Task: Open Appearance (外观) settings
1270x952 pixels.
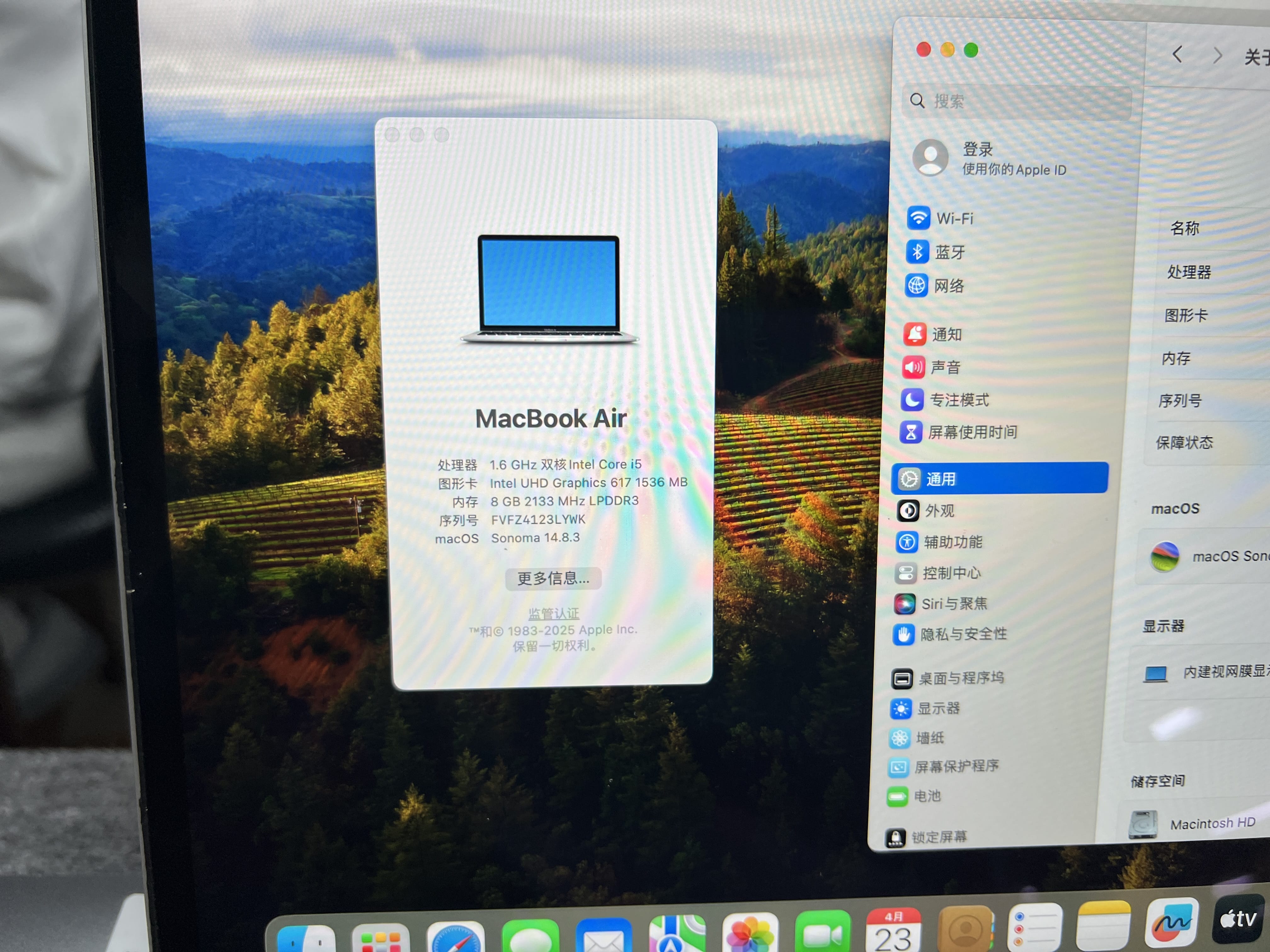Action: point(925,510)
